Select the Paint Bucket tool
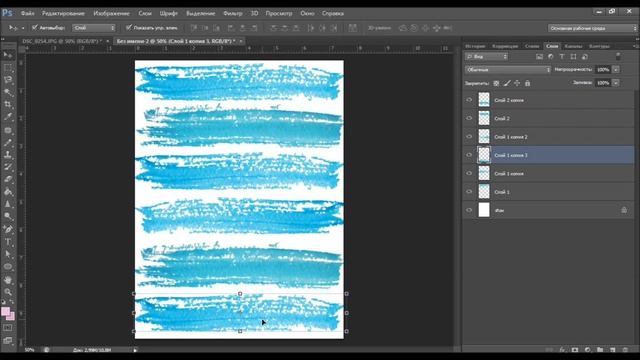This screenshot has width=640, height=360. tap(8, 192)
